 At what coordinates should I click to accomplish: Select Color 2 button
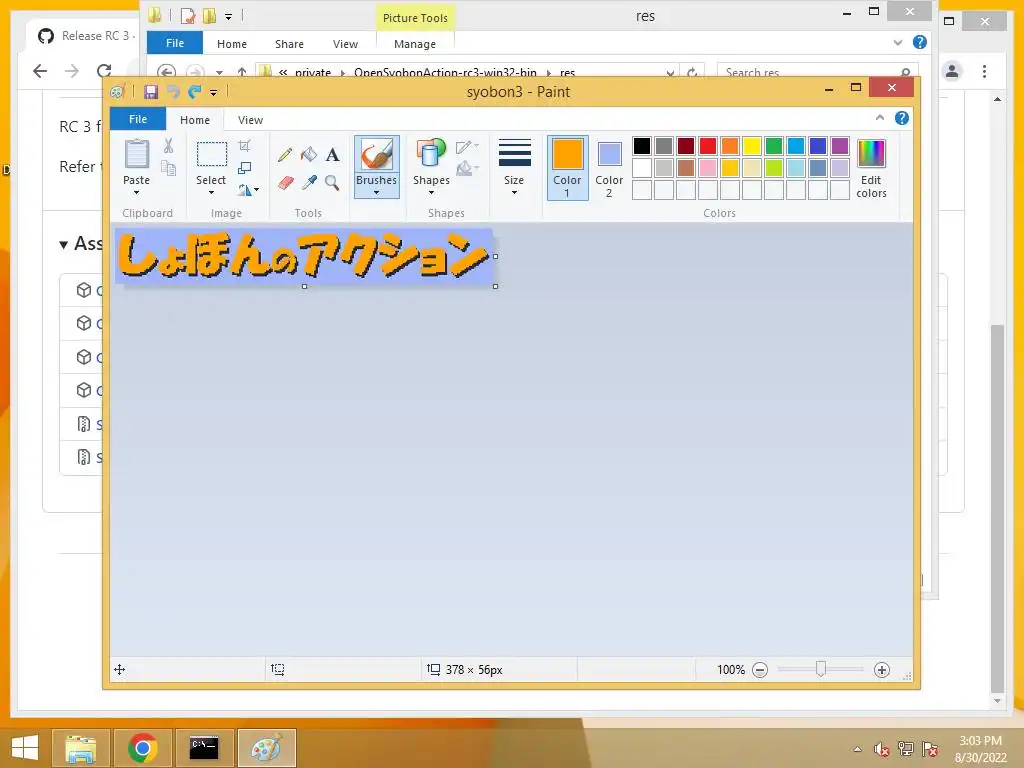pos(609,168)
